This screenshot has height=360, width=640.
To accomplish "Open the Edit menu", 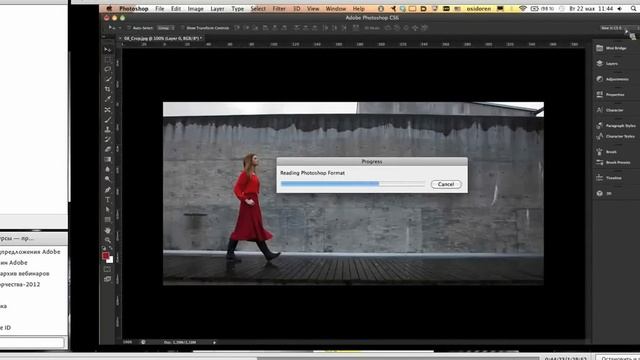I will (x=176, y=9).
